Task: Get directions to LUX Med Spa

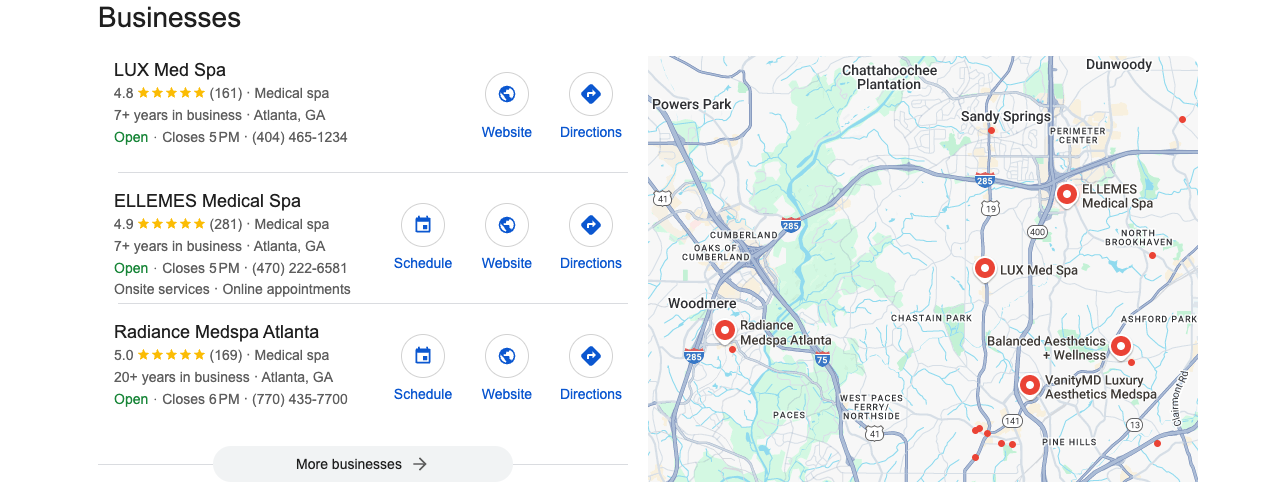Action: coord(591,94)
